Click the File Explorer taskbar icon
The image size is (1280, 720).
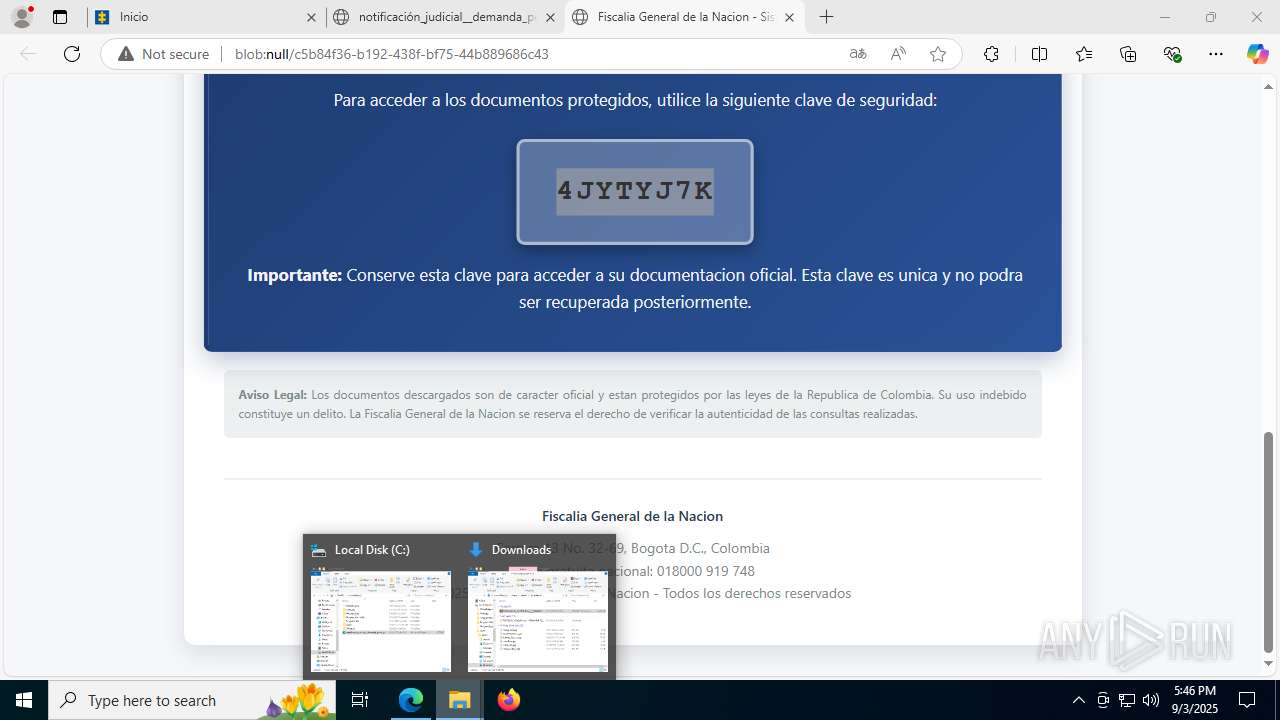pos(459,700)
